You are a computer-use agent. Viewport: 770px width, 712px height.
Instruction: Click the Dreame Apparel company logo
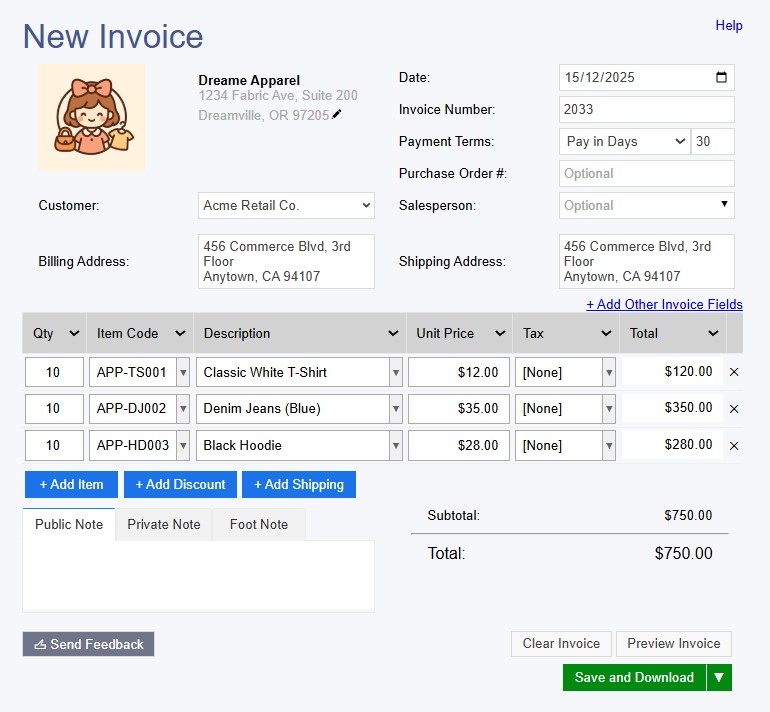(x=92, y=118)
